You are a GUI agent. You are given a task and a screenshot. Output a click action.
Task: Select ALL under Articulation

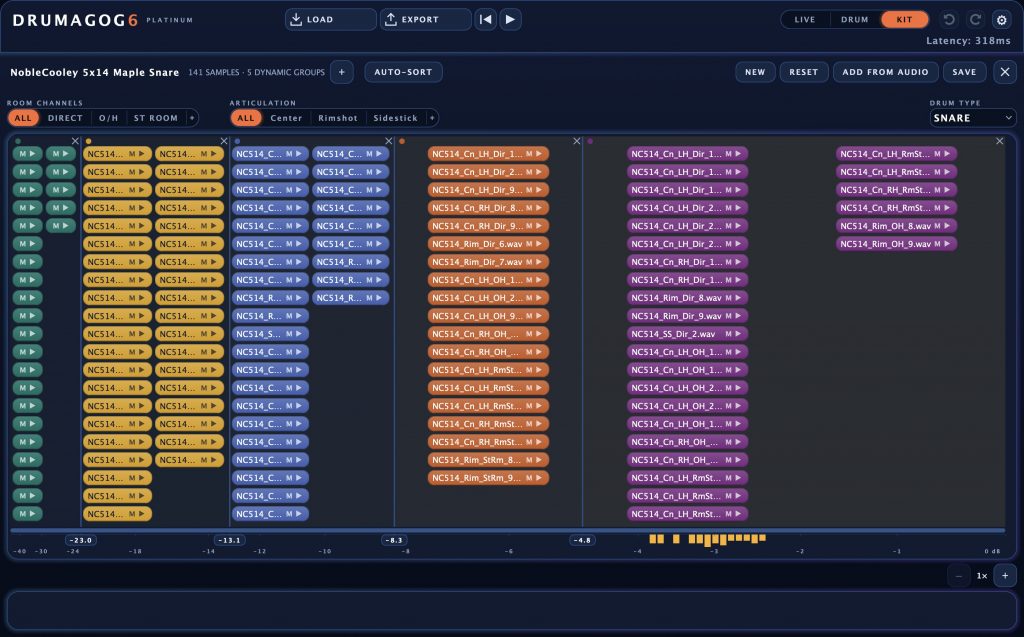pos(246,118)
